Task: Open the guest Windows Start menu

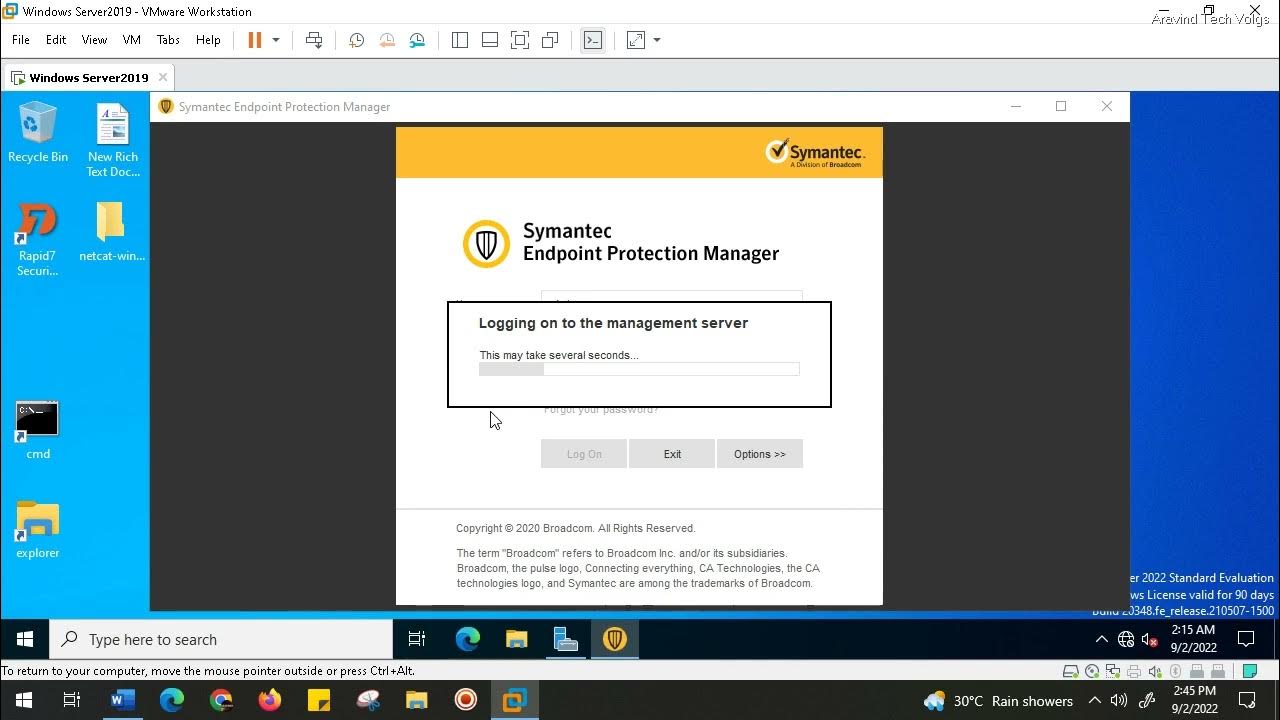Action: coord(25,639)
